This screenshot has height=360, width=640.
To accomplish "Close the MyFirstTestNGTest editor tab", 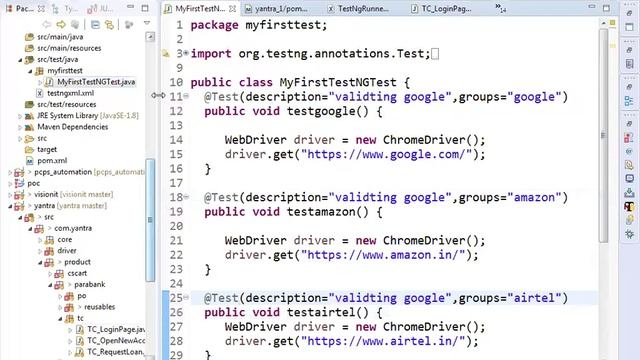I will click(232, 9).
